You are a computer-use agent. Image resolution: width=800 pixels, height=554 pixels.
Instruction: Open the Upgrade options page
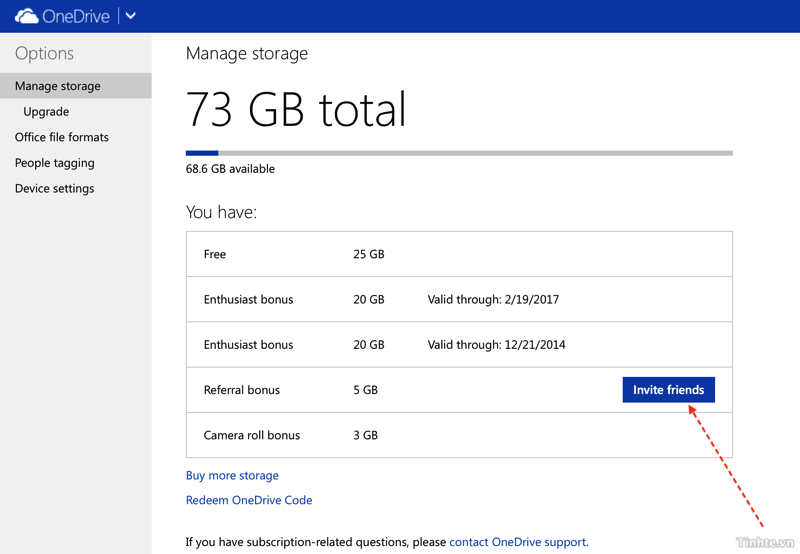point(46,112)
